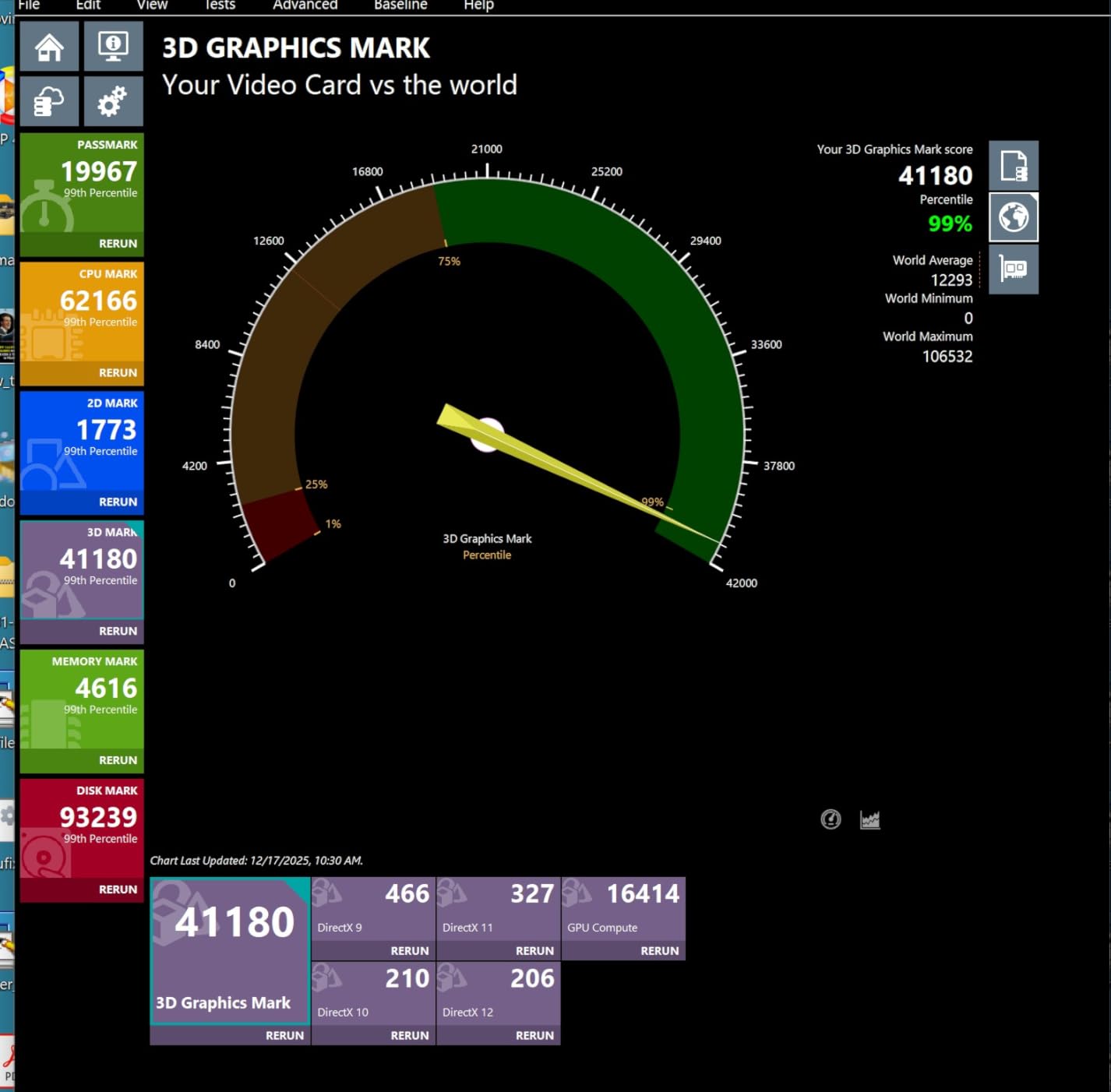The width and height of the screenshot is (1111, 1092).
Task: Select the Memory Mark score tile
Action: [82, 697]
